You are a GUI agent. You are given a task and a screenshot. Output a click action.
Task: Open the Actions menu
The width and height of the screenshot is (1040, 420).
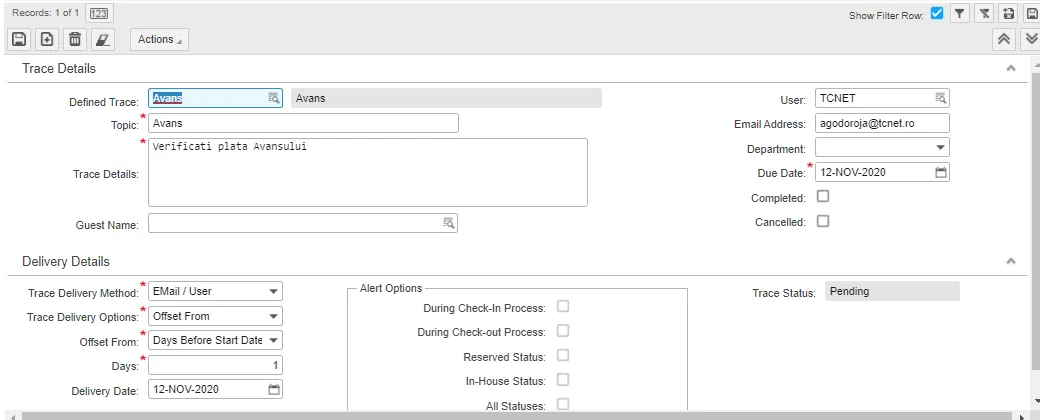(x=159, y=39)
